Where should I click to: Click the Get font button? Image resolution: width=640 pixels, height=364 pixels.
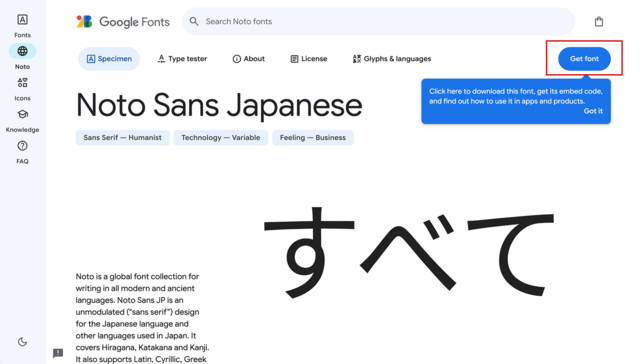584,59
